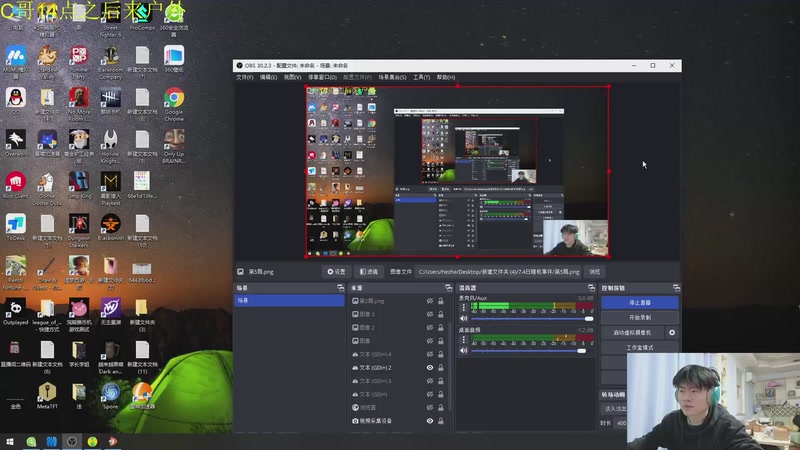Open ToDesk desktop icon
The width and height of the screenshot is (800, 450).
[16, 228]
